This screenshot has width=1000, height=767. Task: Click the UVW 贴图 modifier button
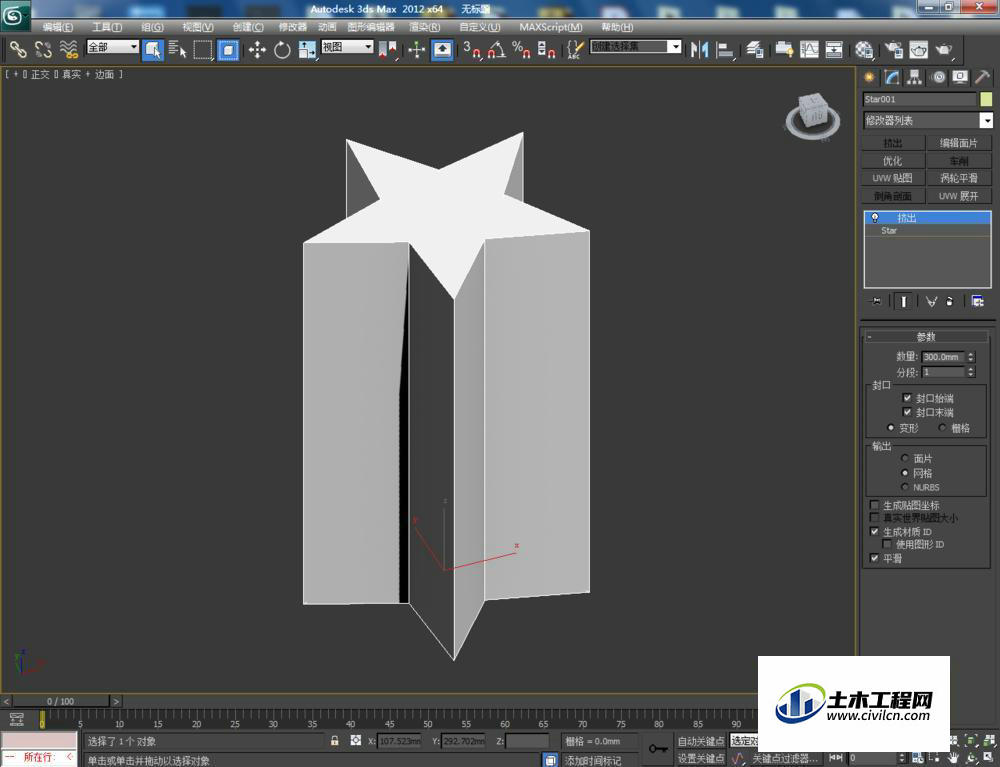tap(893, 178)
